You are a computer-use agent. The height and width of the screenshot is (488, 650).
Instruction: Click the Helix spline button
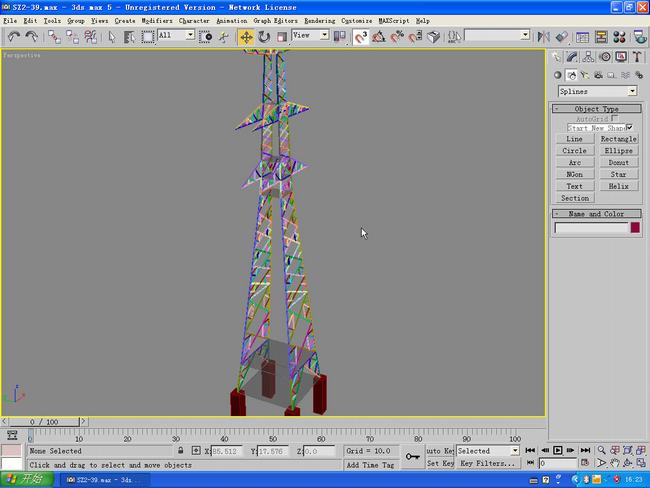(618, 186)
